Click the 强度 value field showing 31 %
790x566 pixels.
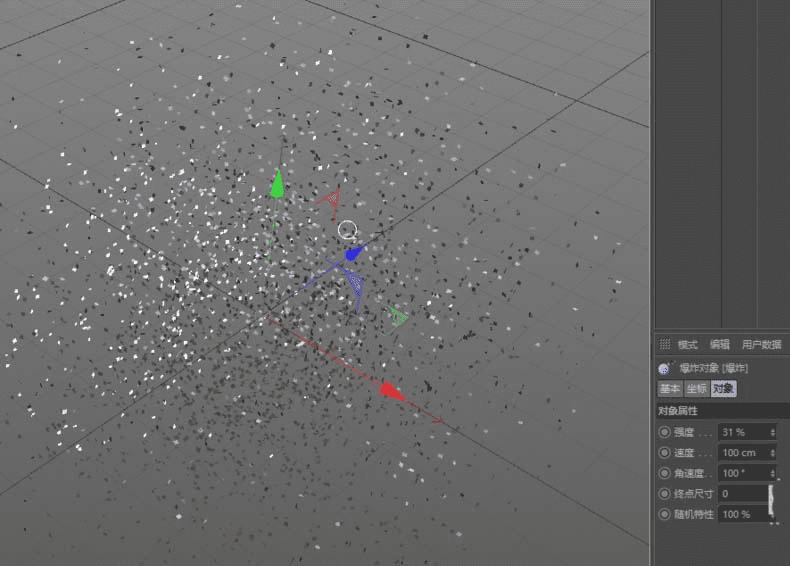(x=747, y=432)
